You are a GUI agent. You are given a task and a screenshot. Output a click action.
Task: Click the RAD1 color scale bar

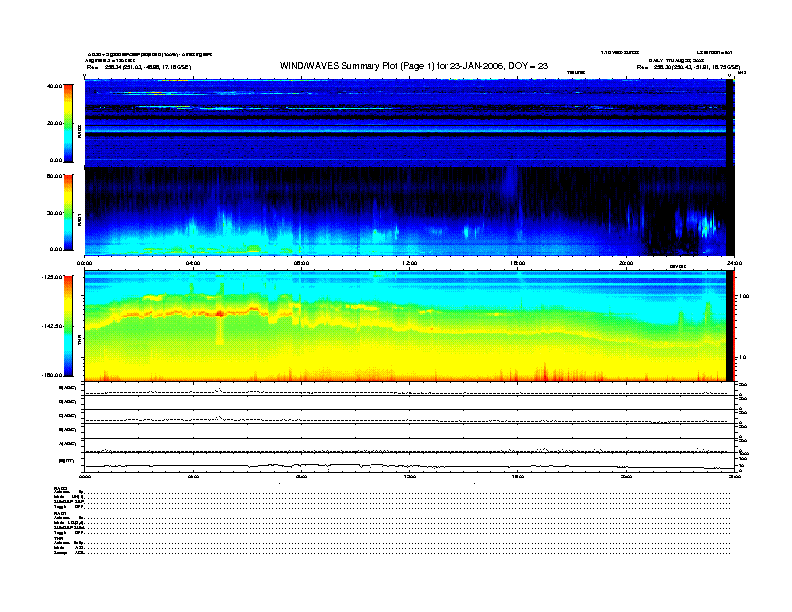coord(68,213)
